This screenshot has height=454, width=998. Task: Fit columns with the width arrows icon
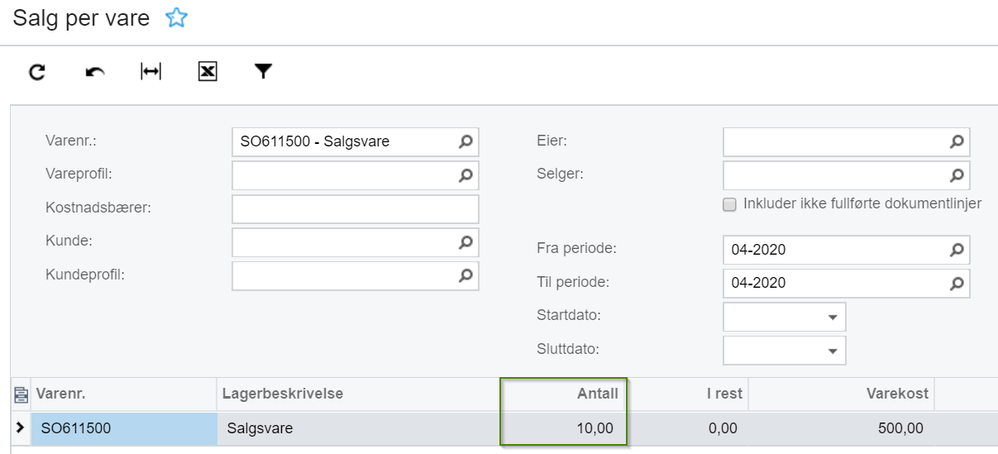pyautogui.click(x=151, y=71)
